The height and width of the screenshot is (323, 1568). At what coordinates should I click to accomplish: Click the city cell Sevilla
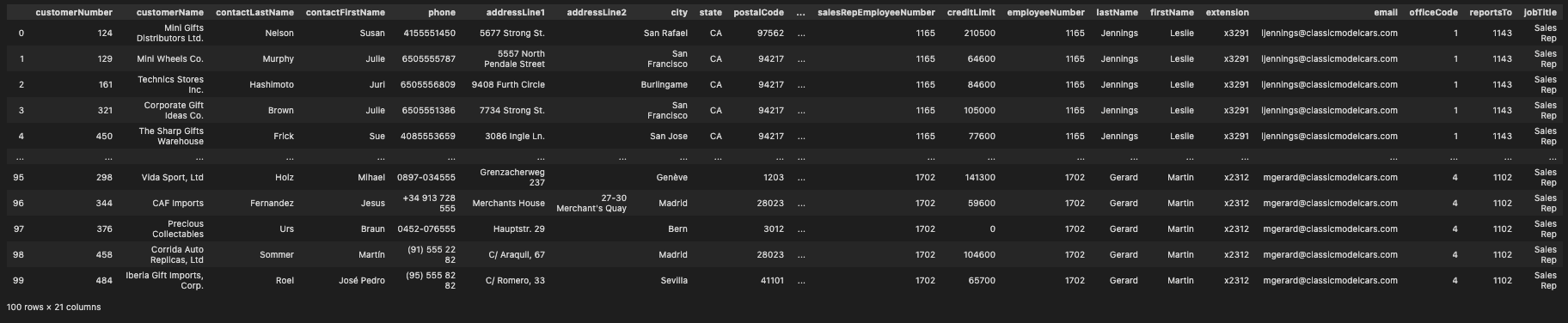click(x=674, y=281)
